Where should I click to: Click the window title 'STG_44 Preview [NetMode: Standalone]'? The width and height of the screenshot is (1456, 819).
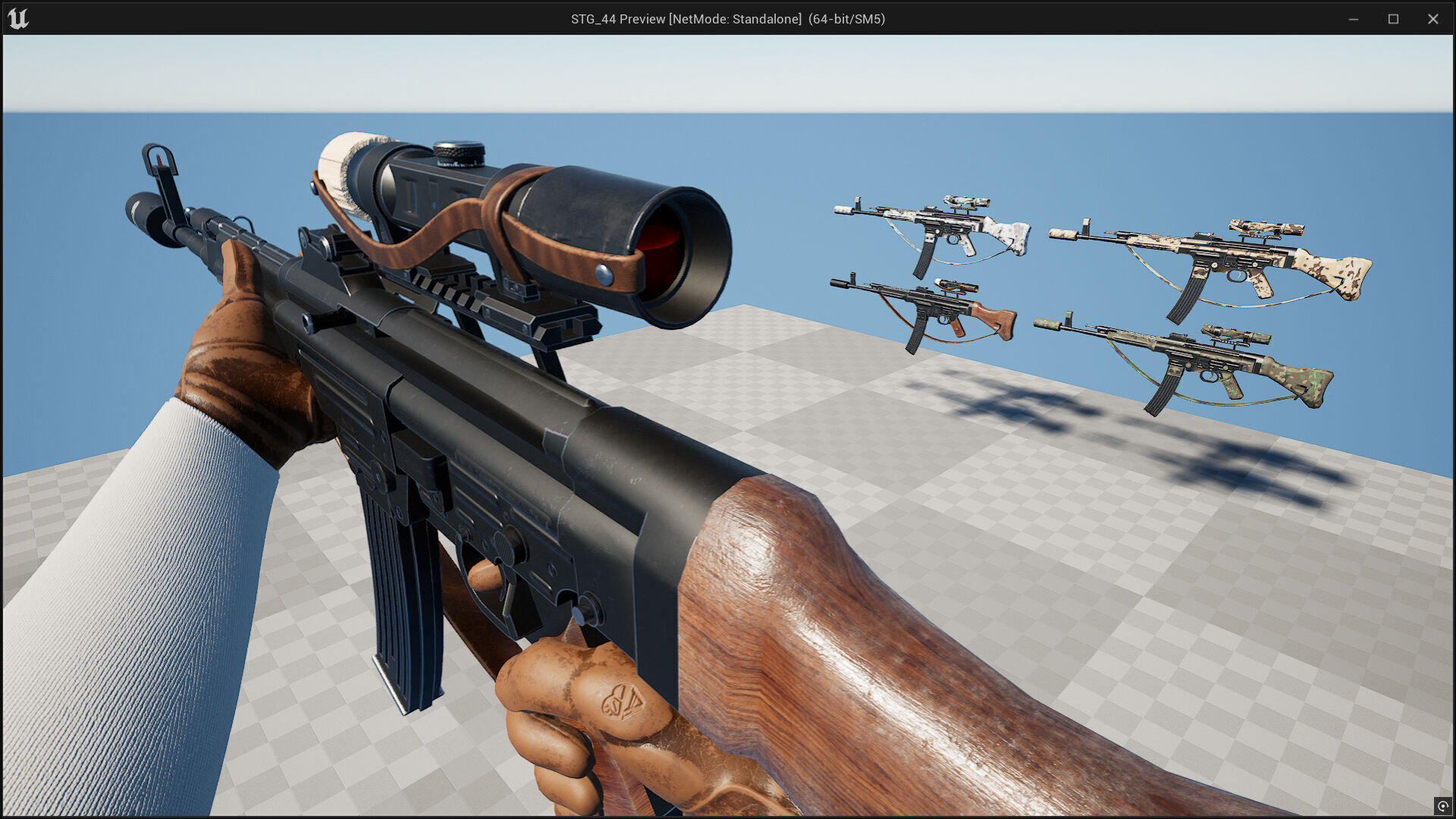pos(686,19)
